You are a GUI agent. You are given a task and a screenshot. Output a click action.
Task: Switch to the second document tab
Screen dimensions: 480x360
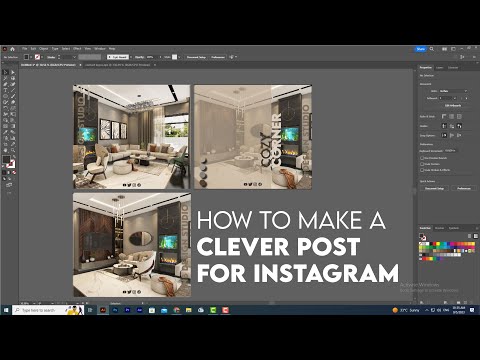coord(117,65)
